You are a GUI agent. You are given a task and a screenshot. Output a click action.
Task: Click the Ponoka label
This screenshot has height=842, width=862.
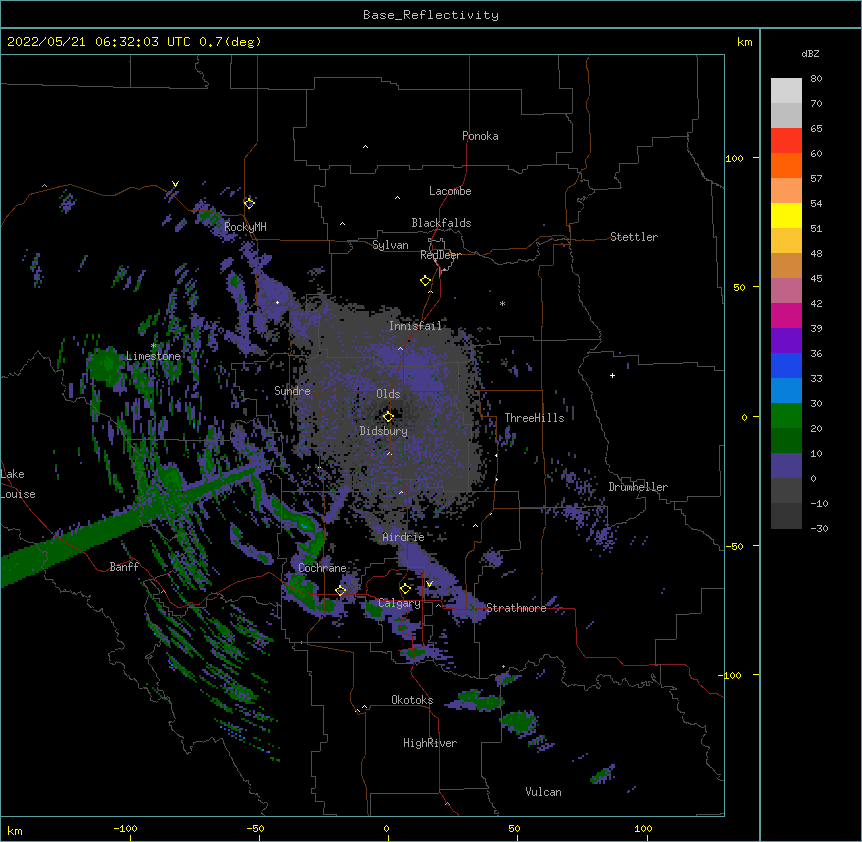(480, 136)
